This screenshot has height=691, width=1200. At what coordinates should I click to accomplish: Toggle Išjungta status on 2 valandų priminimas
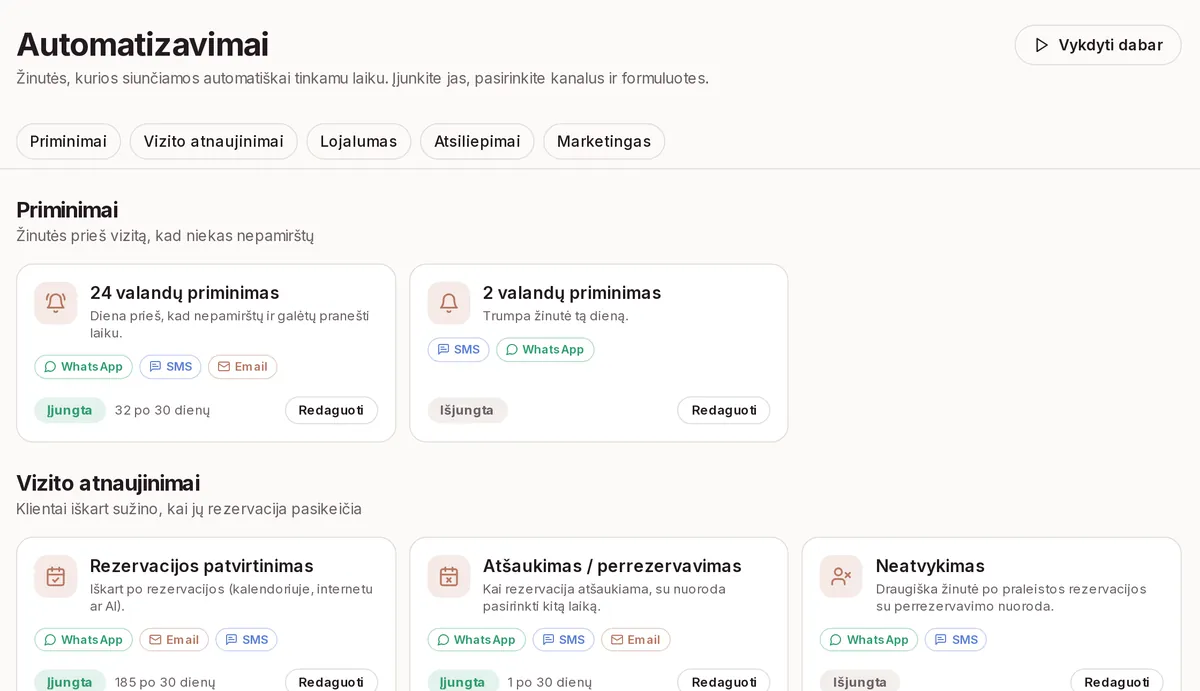[467, 410]
